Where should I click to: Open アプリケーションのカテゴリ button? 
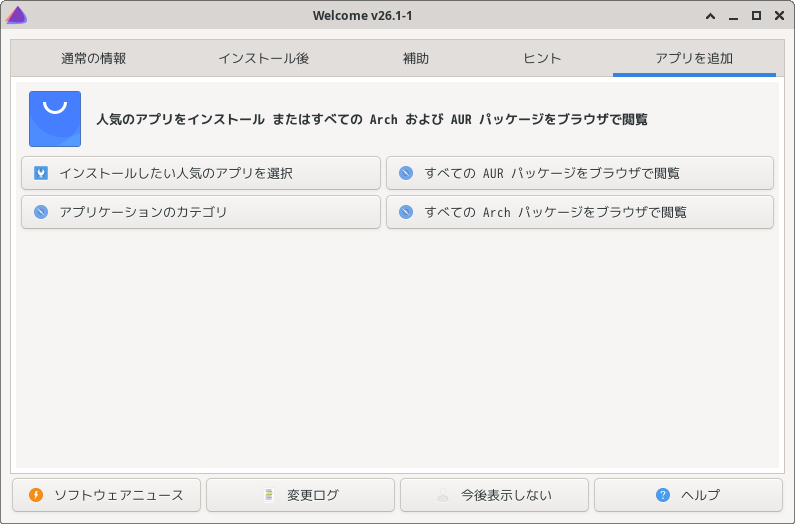pos(201,212)
